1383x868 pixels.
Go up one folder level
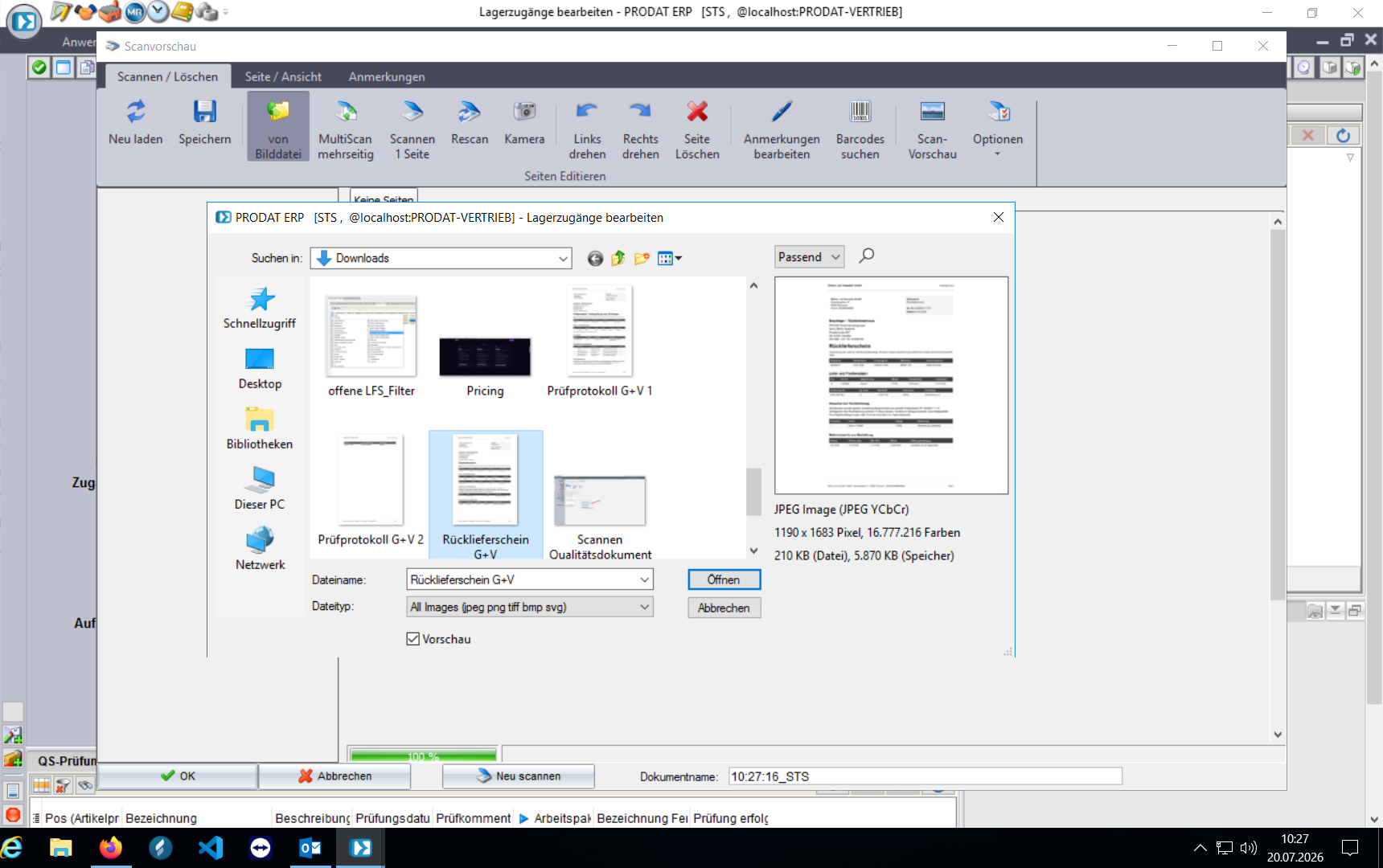618,258
